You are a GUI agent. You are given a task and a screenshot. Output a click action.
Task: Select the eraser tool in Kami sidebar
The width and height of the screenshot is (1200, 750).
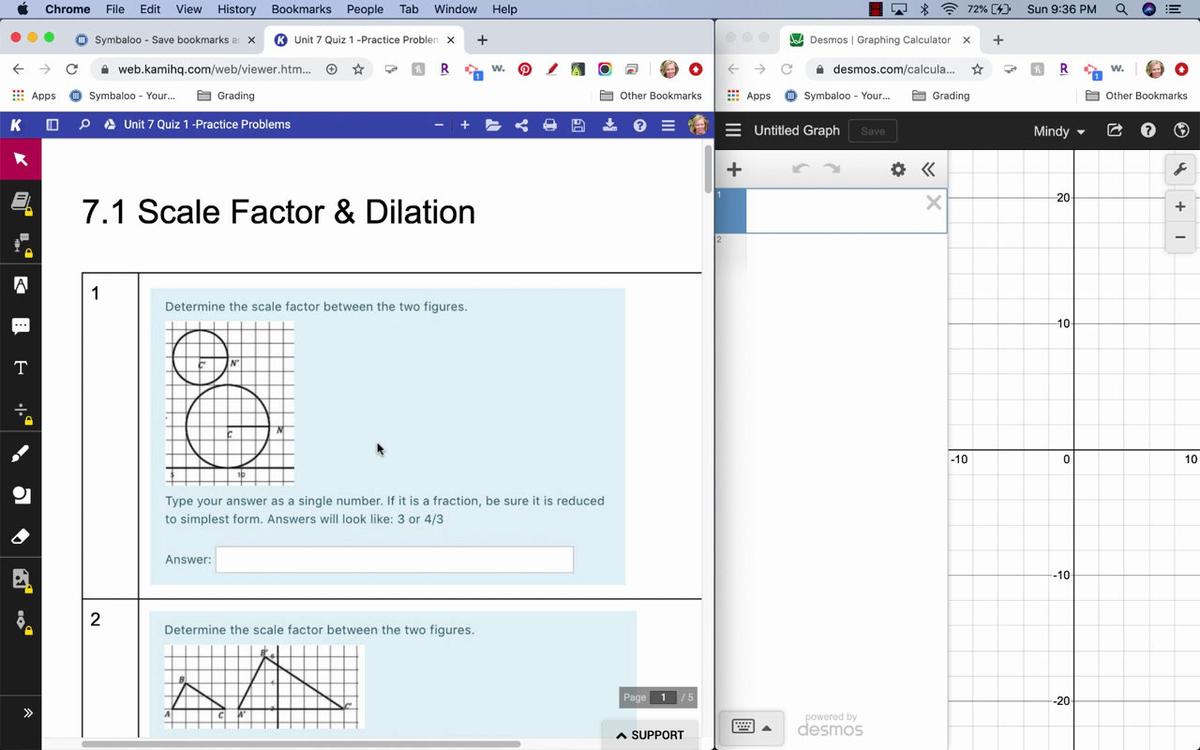coord(20,537)
